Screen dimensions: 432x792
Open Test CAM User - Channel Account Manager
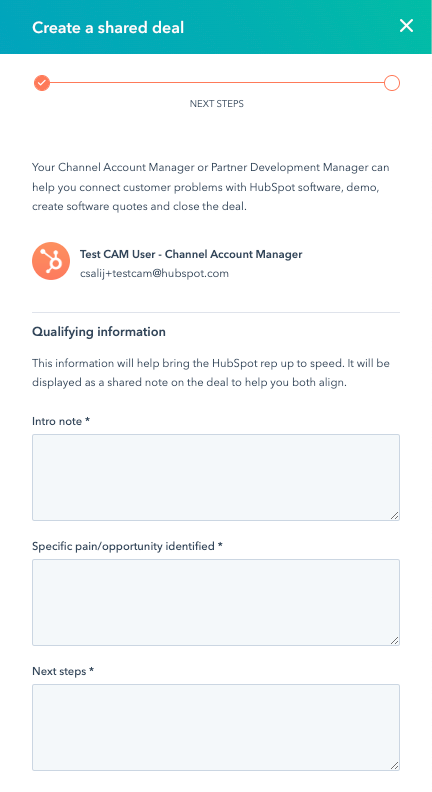(x=191, y=254)
